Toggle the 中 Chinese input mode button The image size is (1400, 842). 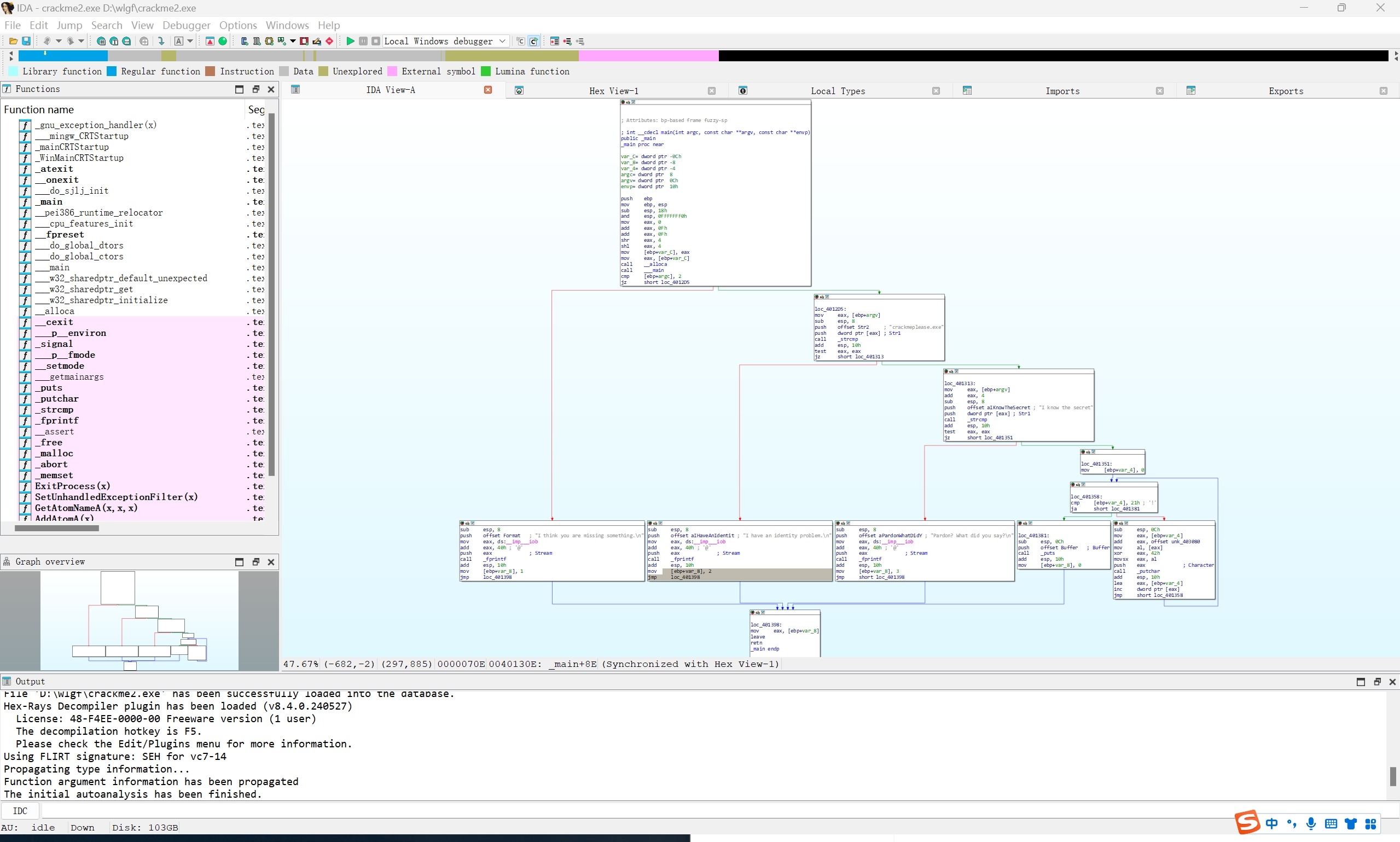1272,824
